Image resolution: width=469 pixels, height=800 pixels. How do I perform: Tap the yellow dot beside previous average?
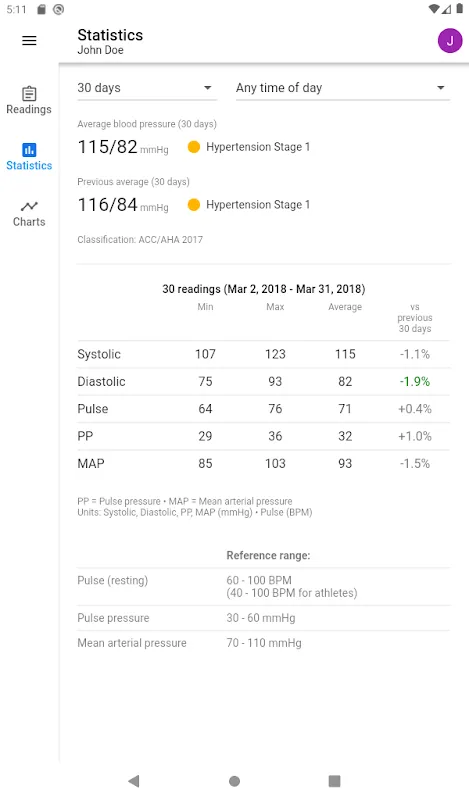193,205
